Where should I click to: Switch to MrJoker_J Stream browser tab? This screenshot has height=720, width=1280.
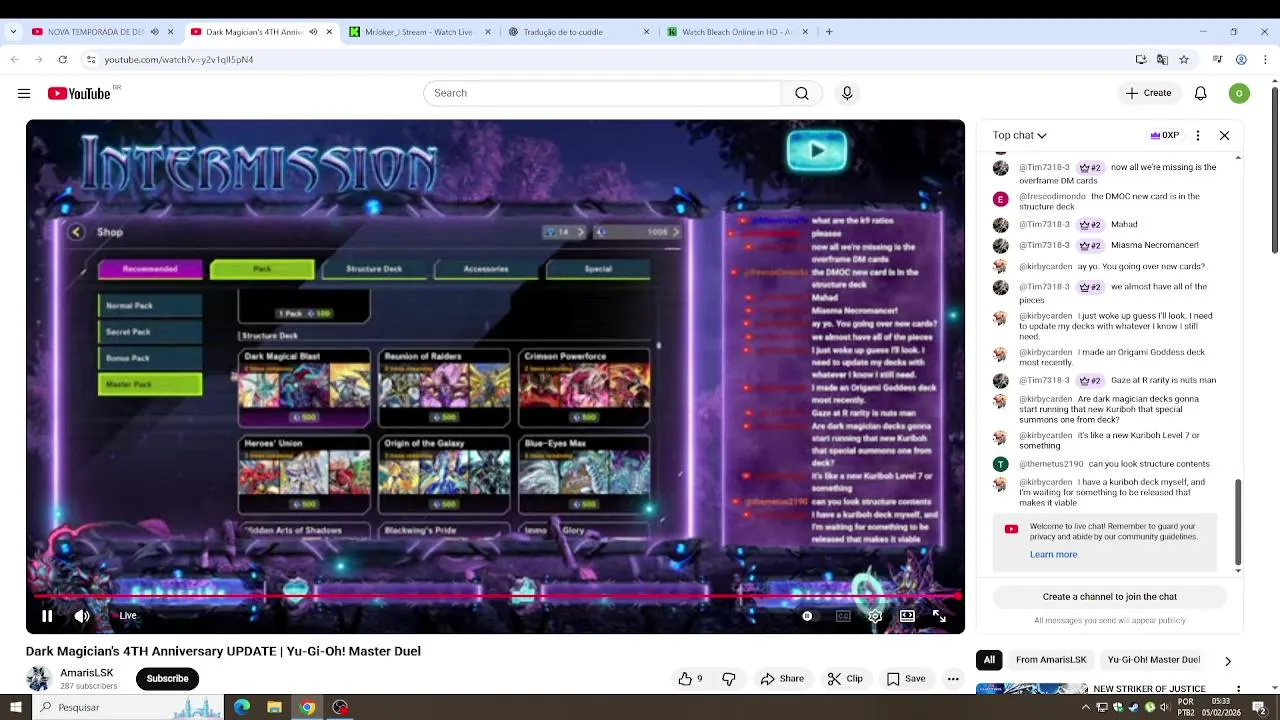[x=418, y=32]
